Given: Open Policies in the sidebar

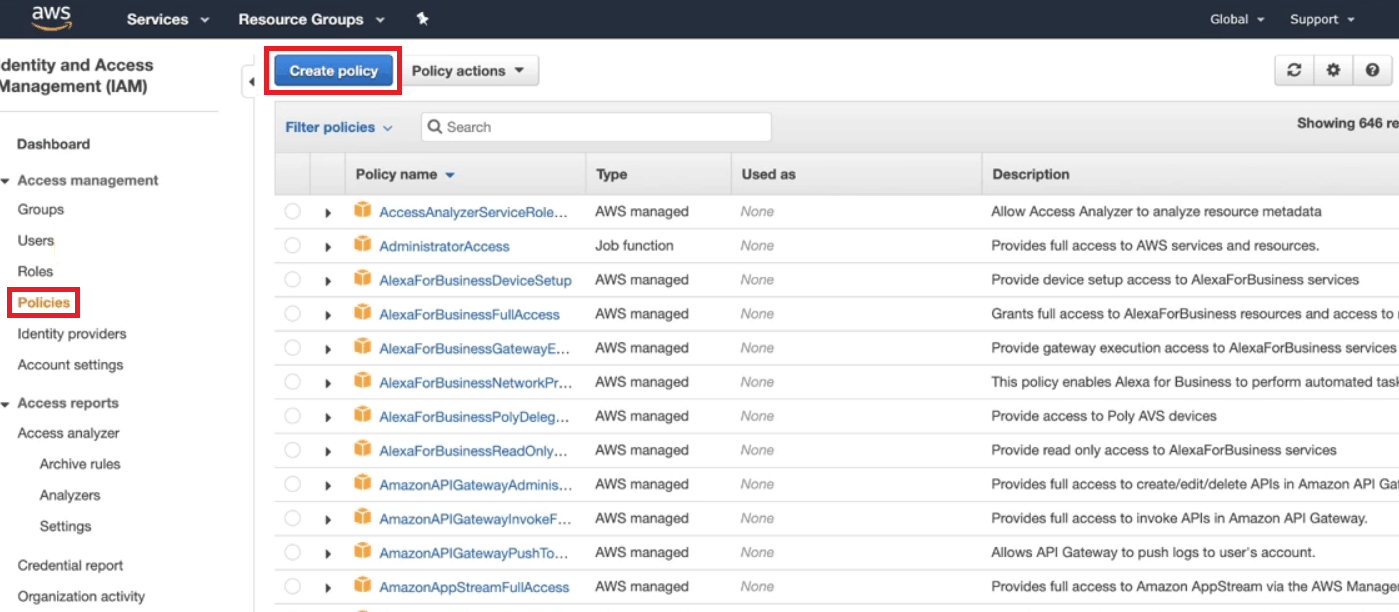Looking at the screenshot, I should pos(44,302).
